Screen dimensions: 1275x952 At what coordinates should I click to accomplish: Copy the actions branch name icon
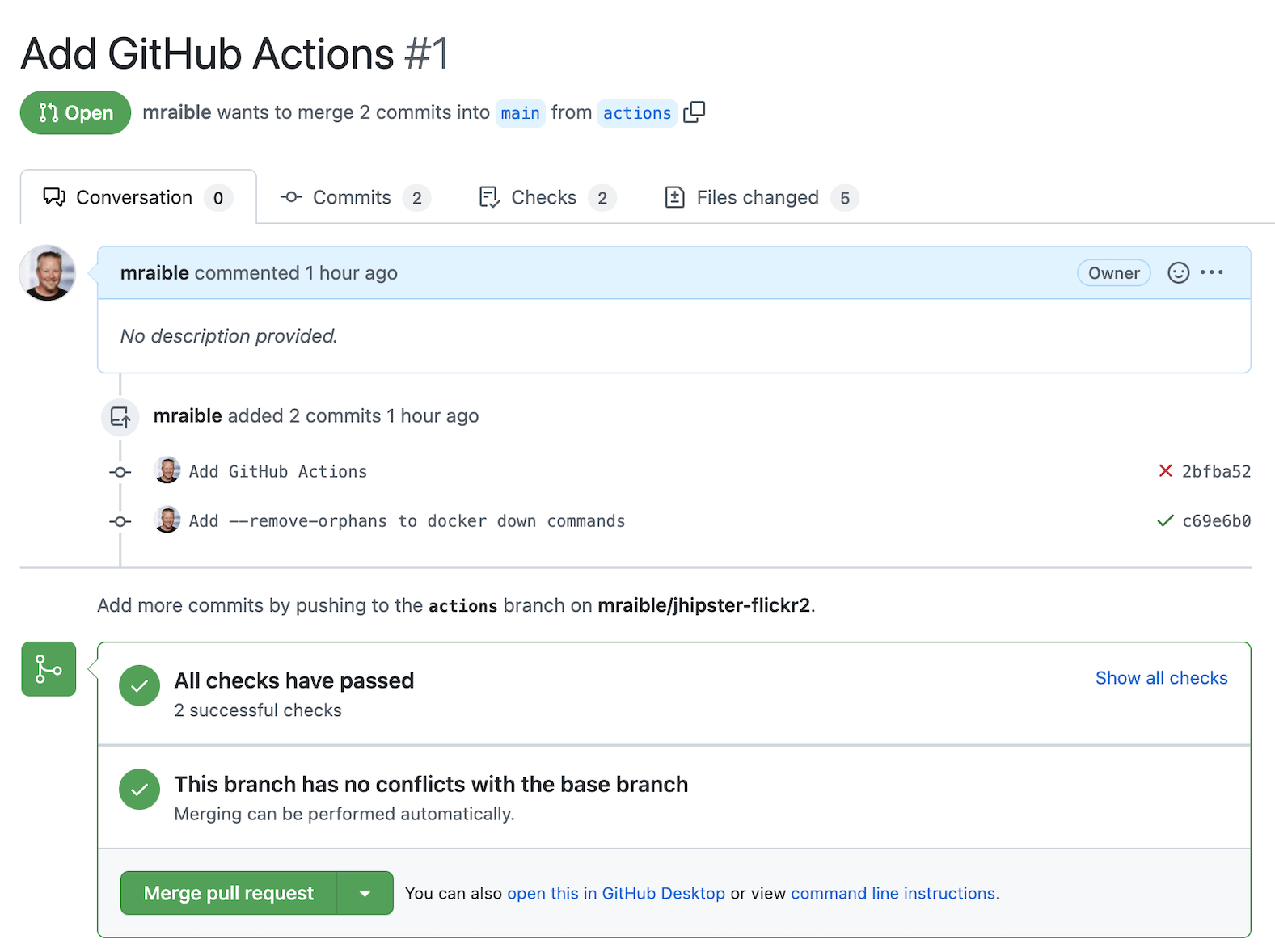coord(694,112)
